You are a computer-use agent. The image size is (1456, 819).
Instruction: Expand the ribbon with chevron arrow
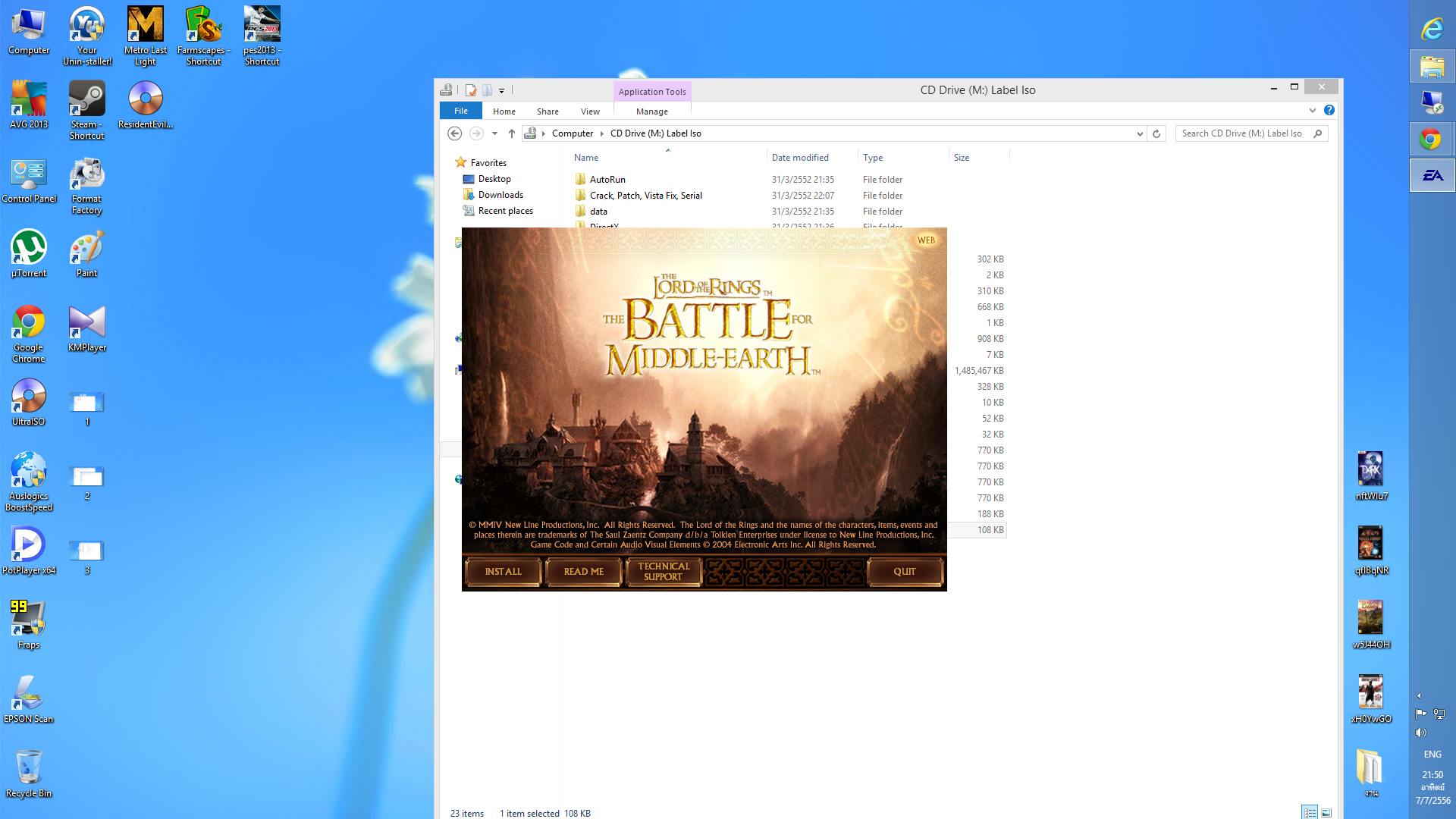(1313, 111)
